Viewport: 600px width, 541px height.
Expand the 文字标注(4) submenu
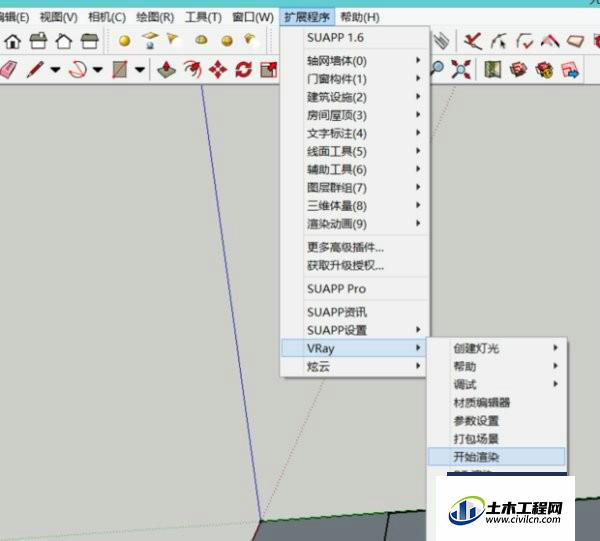(354, 133)
